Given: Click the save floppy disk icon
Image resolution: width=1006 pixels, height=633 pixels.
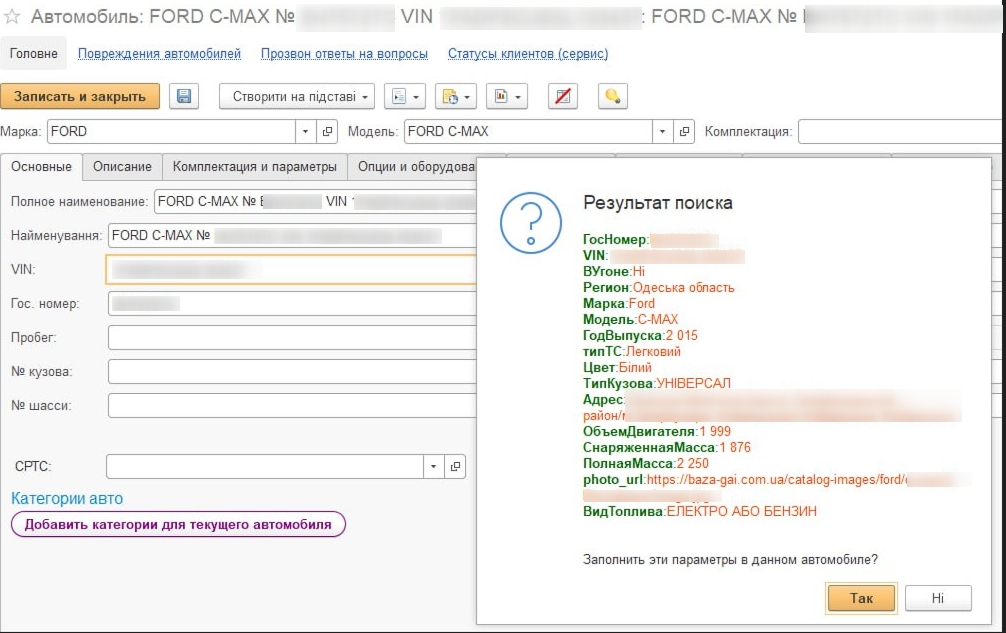Looking at the screenshot, I should (184, 96).
